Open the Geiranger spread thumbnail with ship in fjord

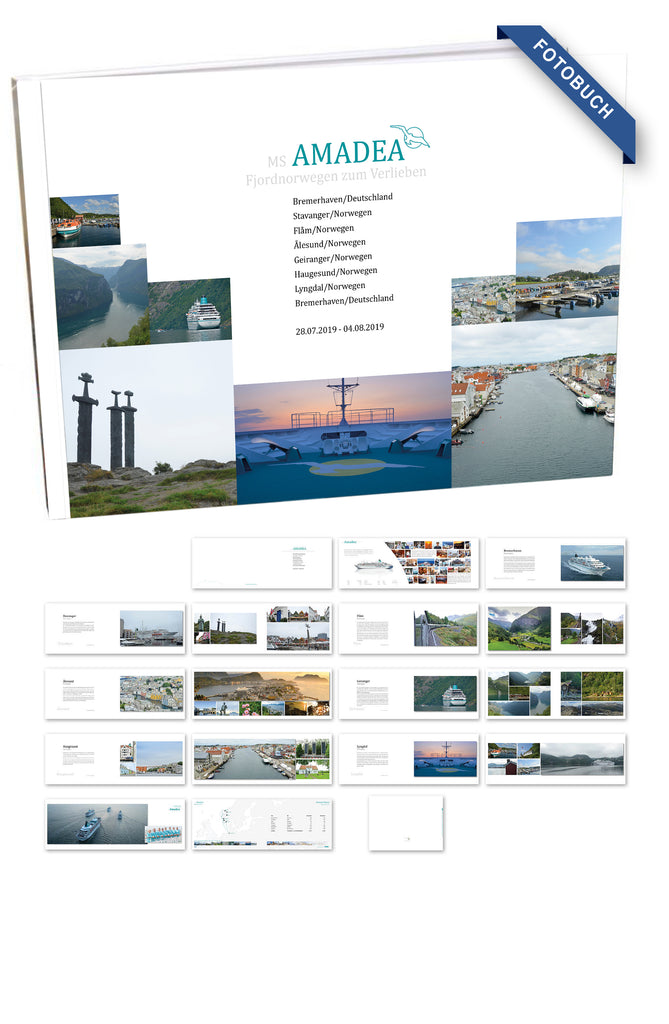click(x=409, y=694)
